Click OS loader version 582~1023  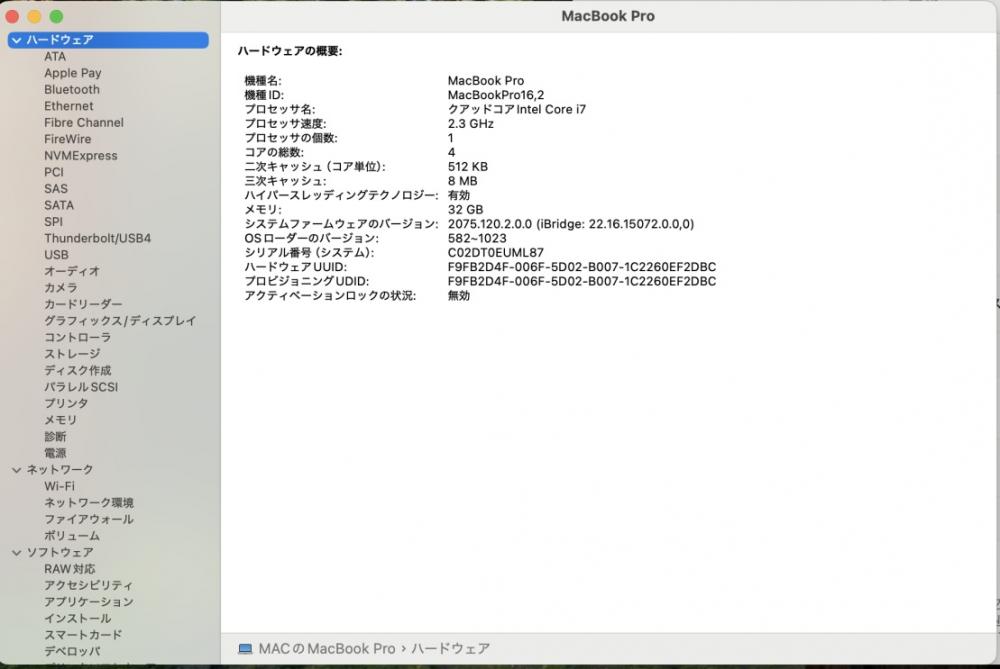[477, 239]
